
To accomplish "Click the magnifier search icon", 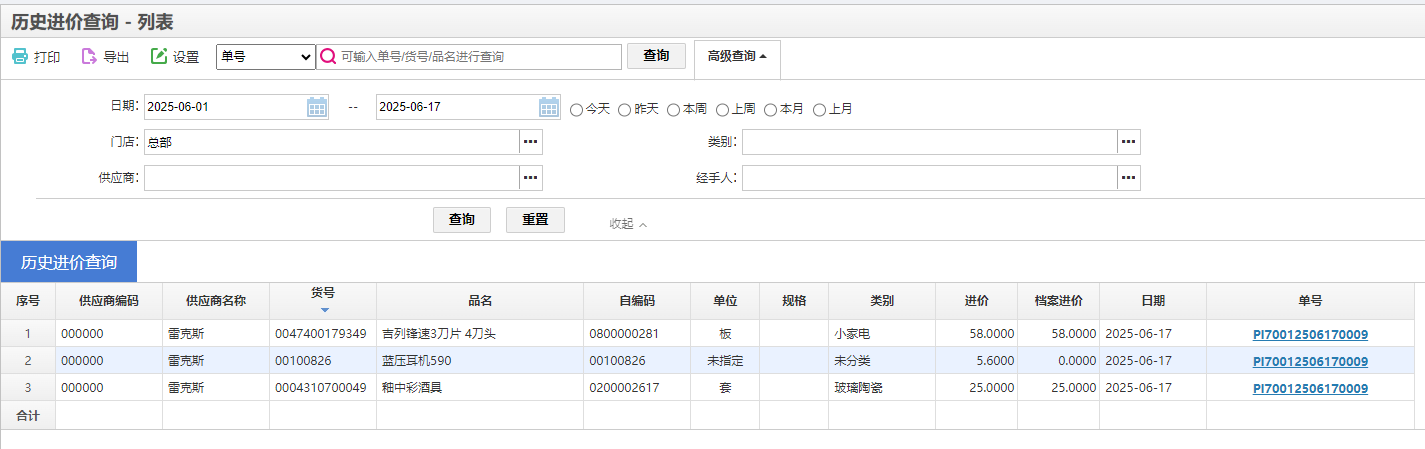I will (x=327, y=57).
